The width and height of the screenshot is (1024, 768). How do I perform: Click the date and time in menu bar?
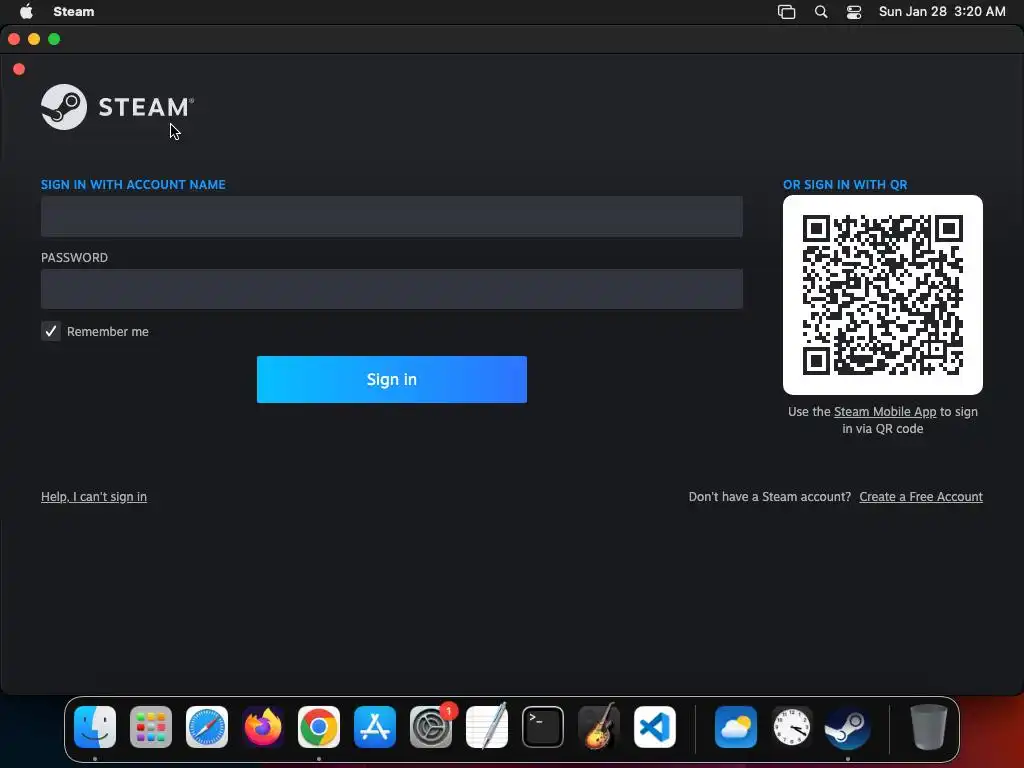click(942, 12)
